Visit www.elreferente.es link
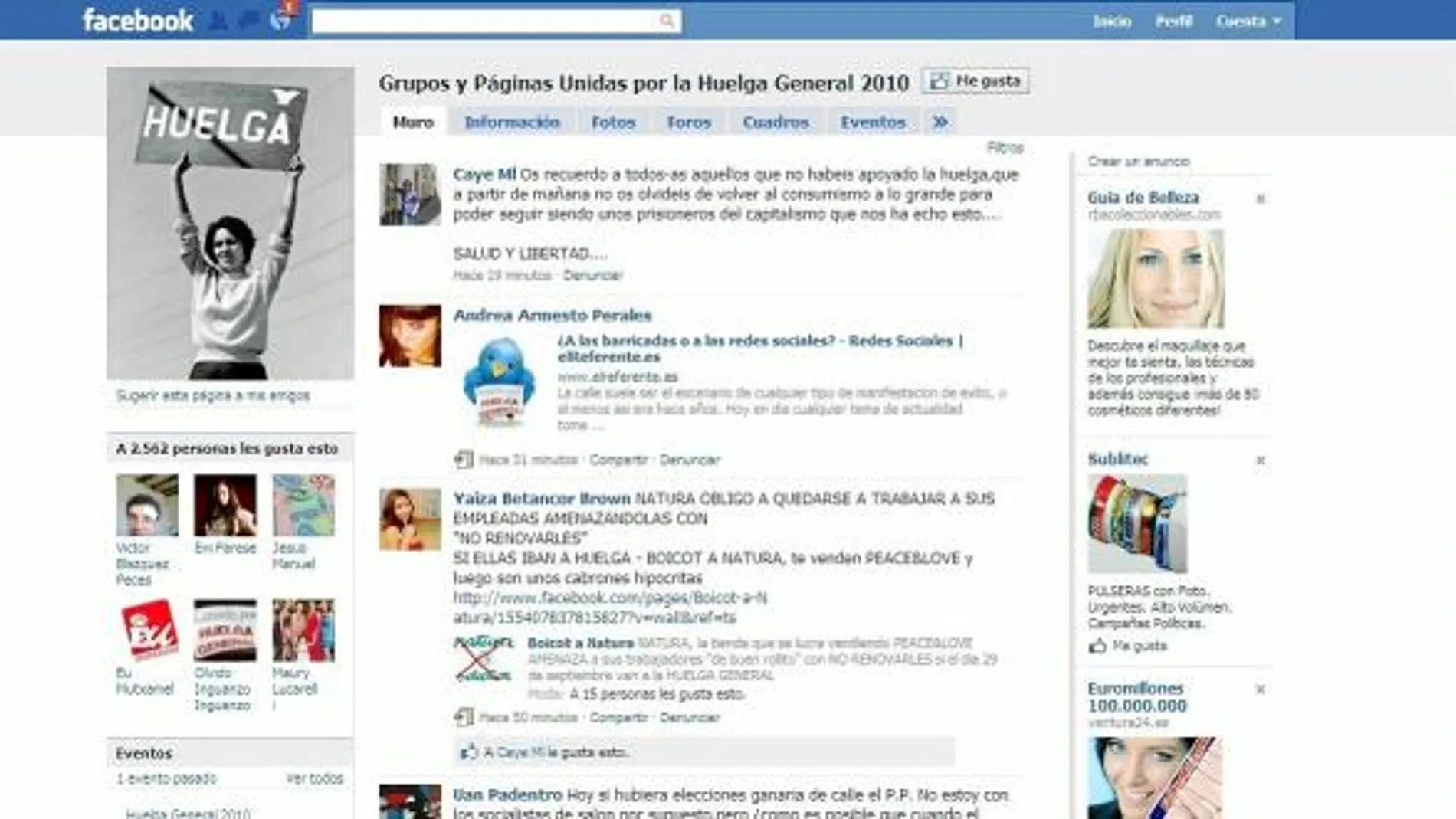This screenshot has height=819, width=1456. pyautogui.click(x=618, y=376)
